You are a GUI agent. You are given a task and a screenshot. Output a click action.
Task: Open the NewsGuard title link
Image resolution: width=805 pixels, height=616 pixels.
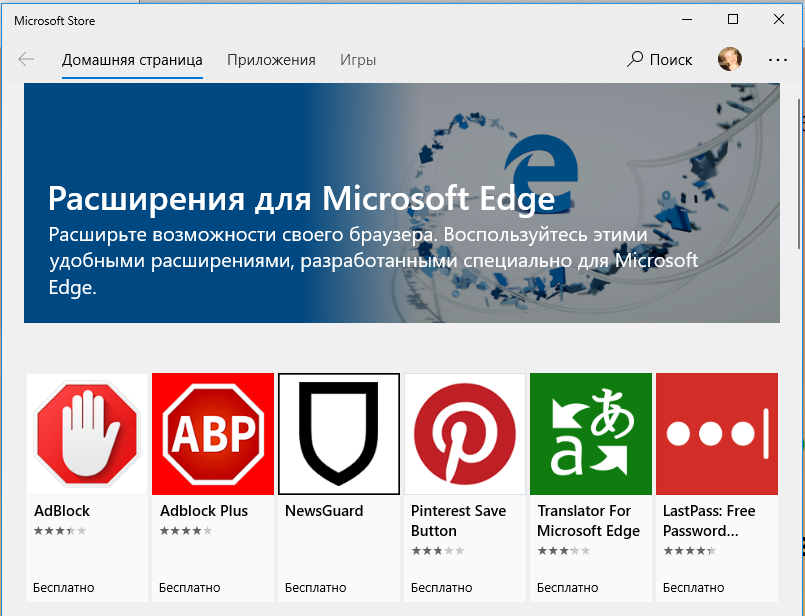[324, 511]
